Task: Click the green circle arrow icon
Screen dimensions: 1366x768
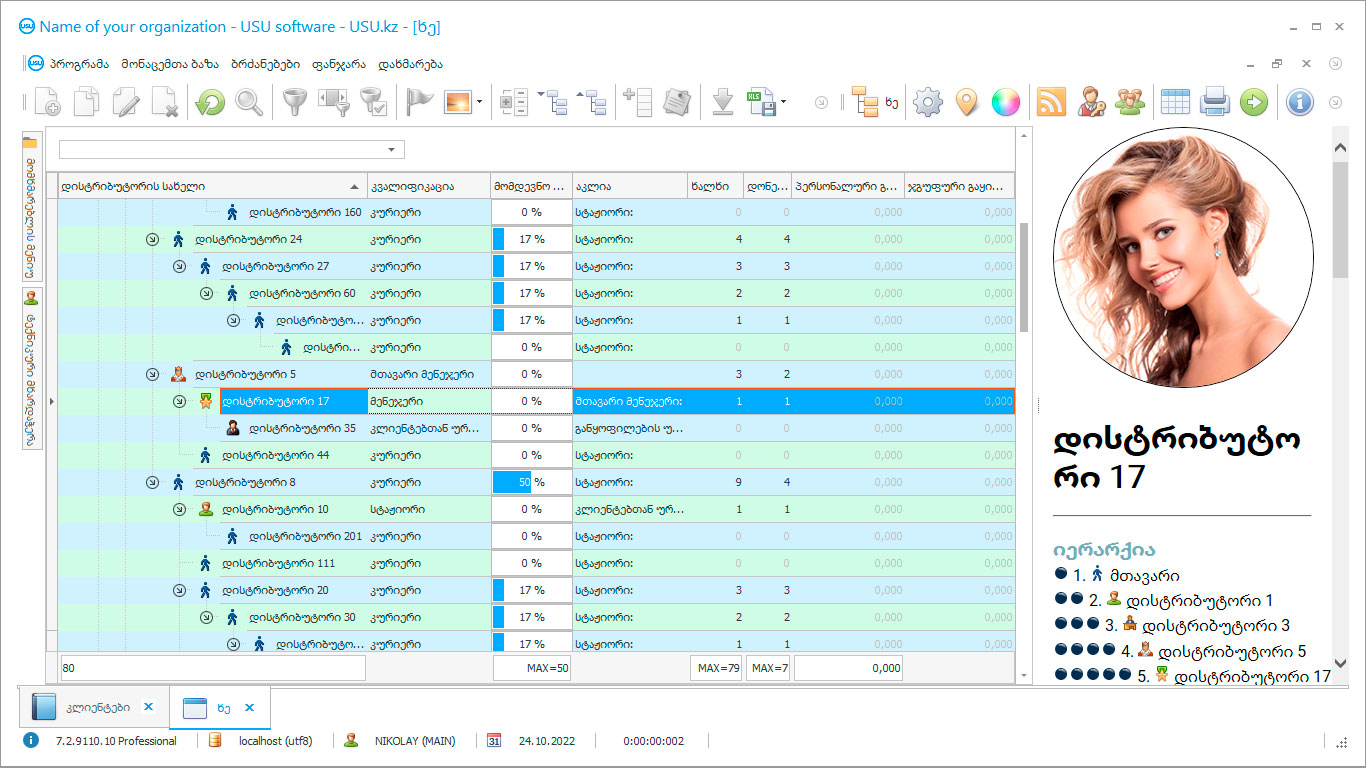Action: pos(1253,102)
